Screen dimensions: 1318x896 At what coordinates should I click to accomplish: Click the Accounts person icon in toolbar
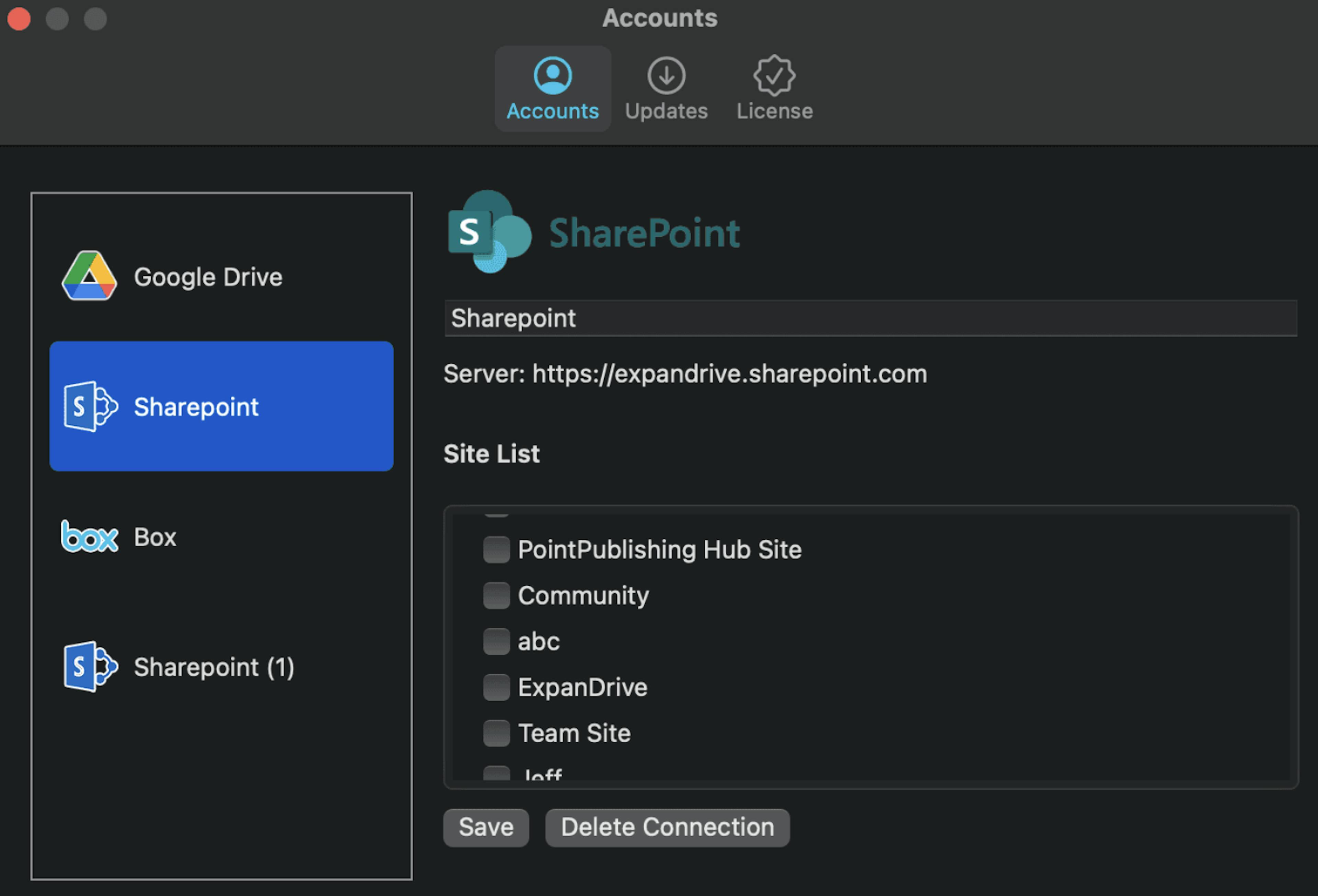(552, 76)
